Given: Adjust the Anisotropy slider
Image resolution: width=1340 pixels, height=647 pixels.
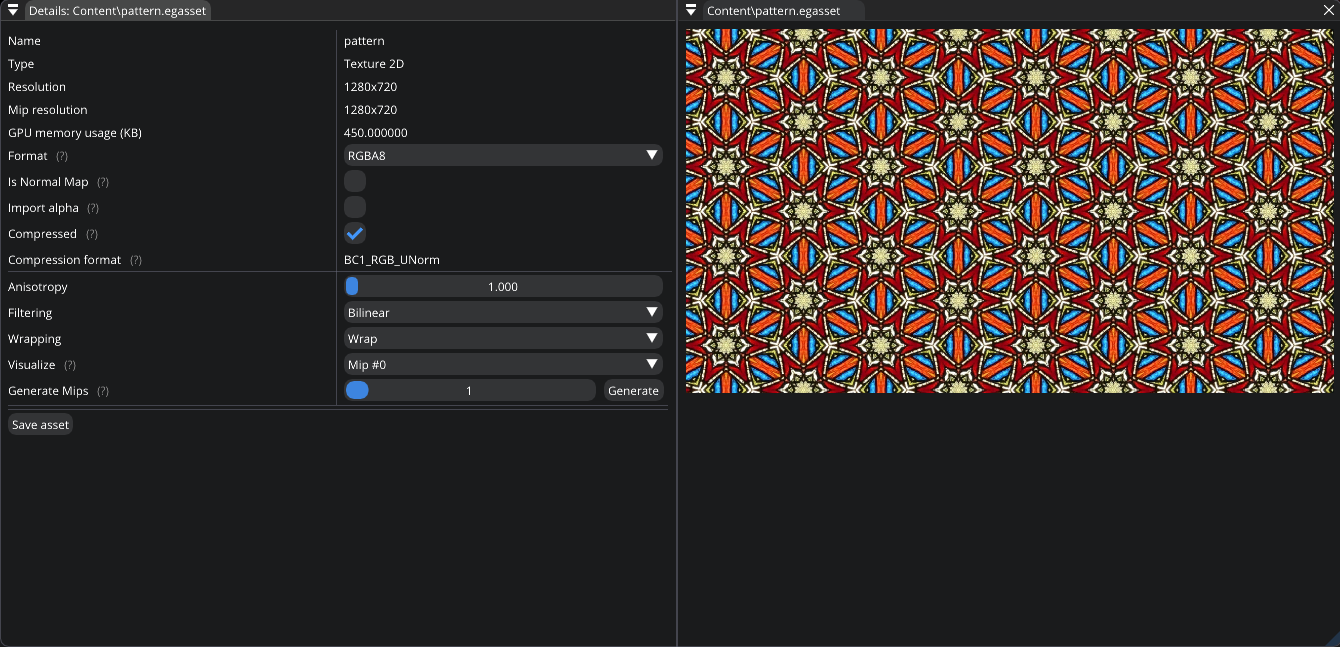Looking at the screenshot, I should pos(503,286).
